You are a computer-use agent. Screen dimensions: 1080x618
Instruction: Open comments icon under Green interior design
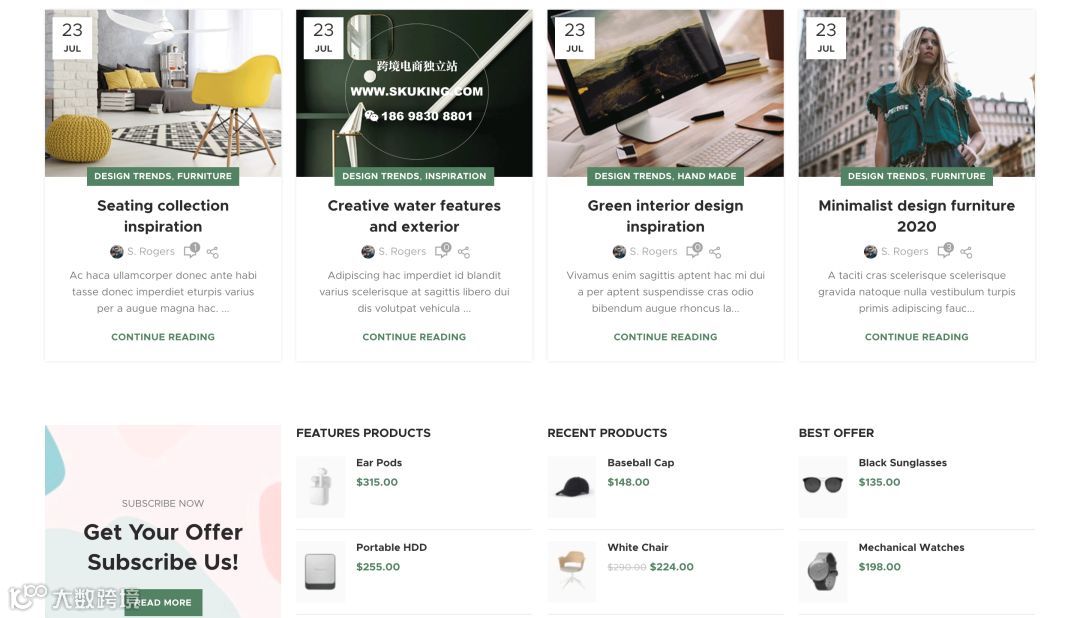[694, 251]
